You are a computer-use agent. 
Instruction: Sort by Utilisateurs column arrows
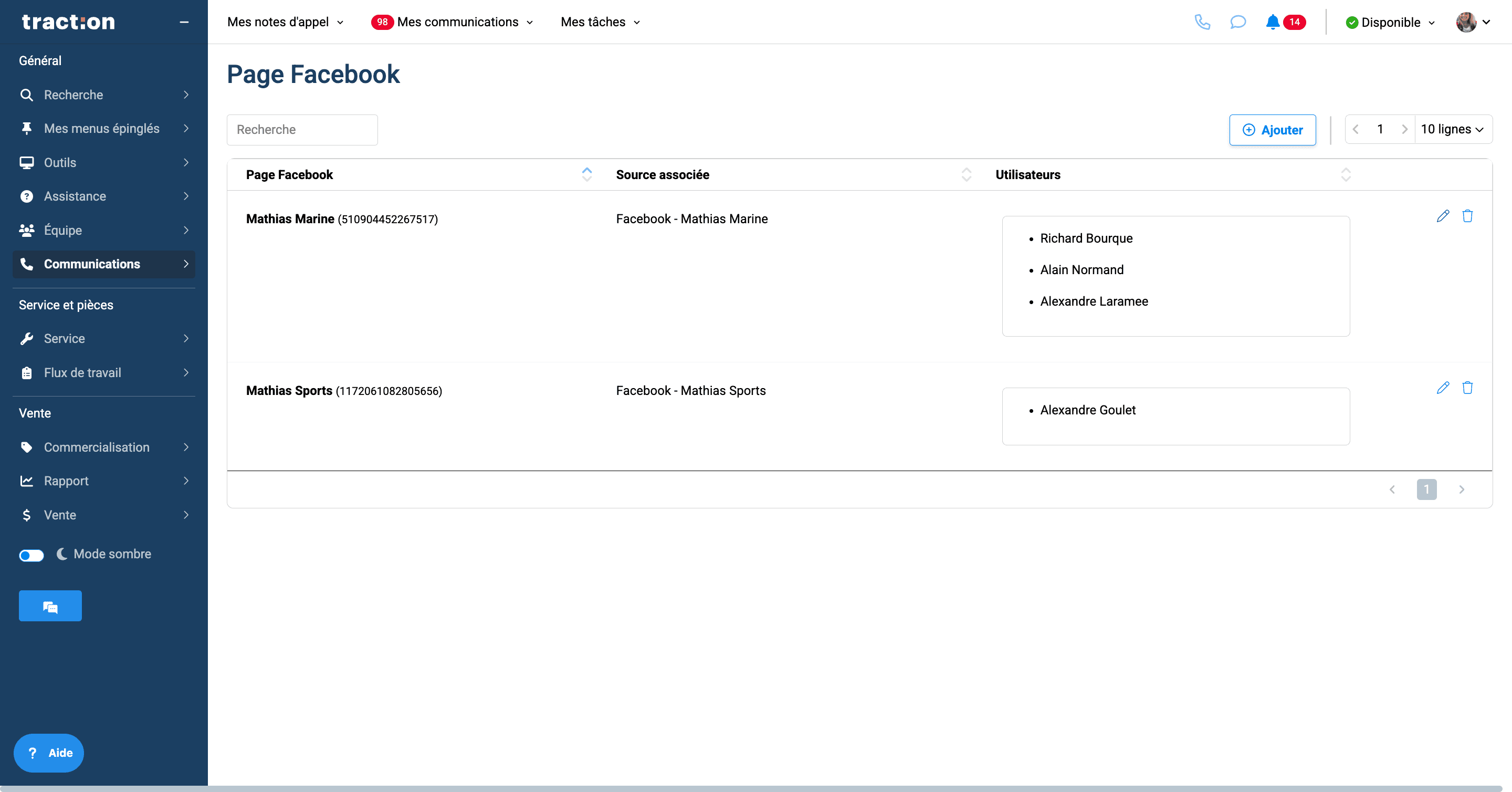pos(1345,174)
